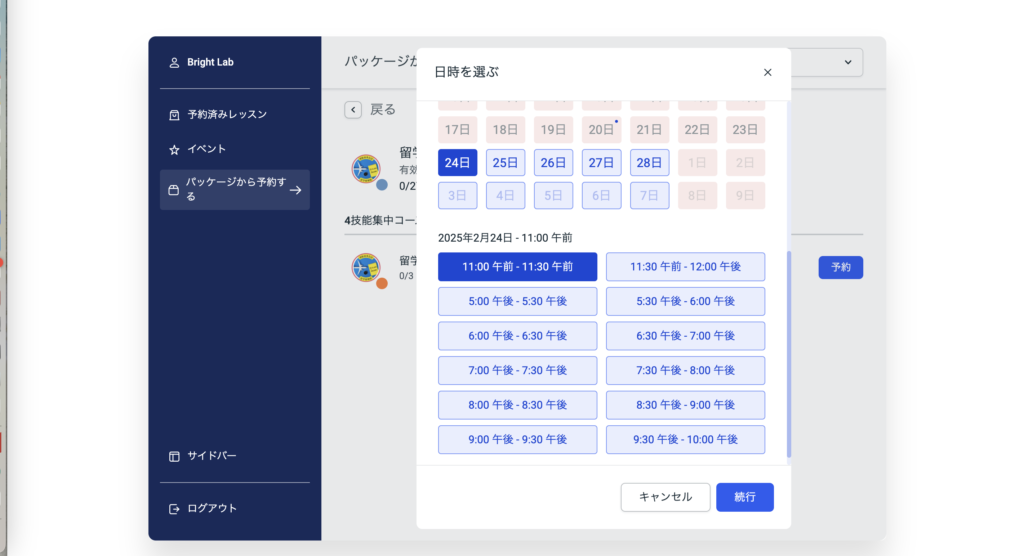Open 予約済みレッスン in the sidebar
This screenshot has height=556, width=1024.
227,115
